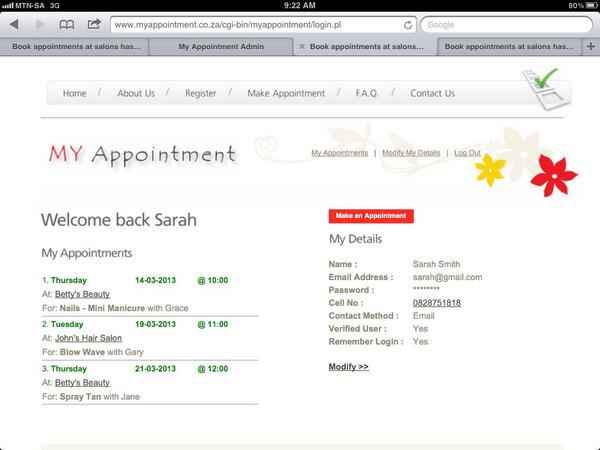The height and width of the screenshot is (450, 600).
Task: Open Home in navigation bar
Action: pos(75,93)
